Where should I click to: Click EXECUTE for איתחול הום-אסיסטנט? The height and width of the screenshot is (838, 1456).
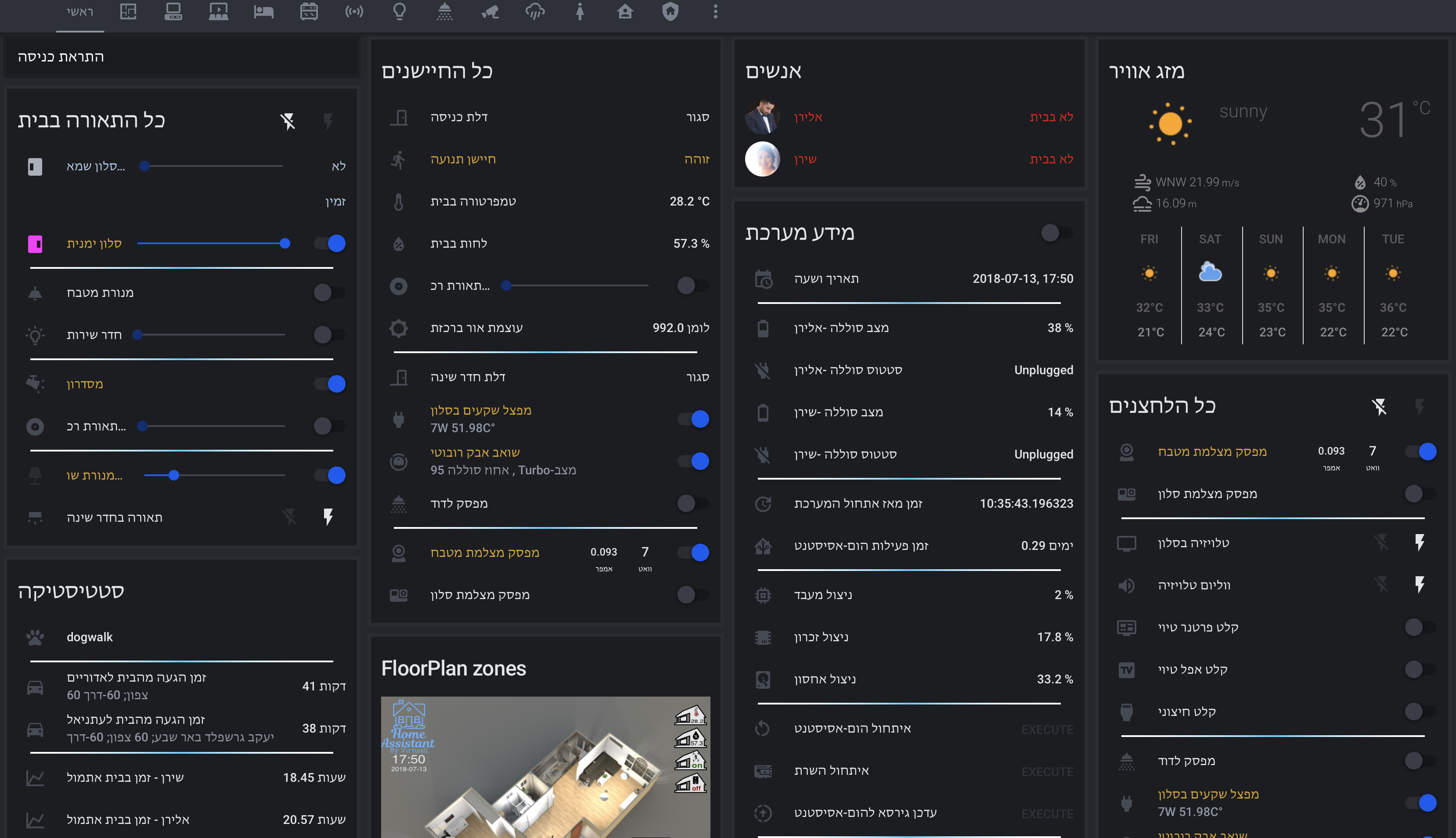(1047, 730)
